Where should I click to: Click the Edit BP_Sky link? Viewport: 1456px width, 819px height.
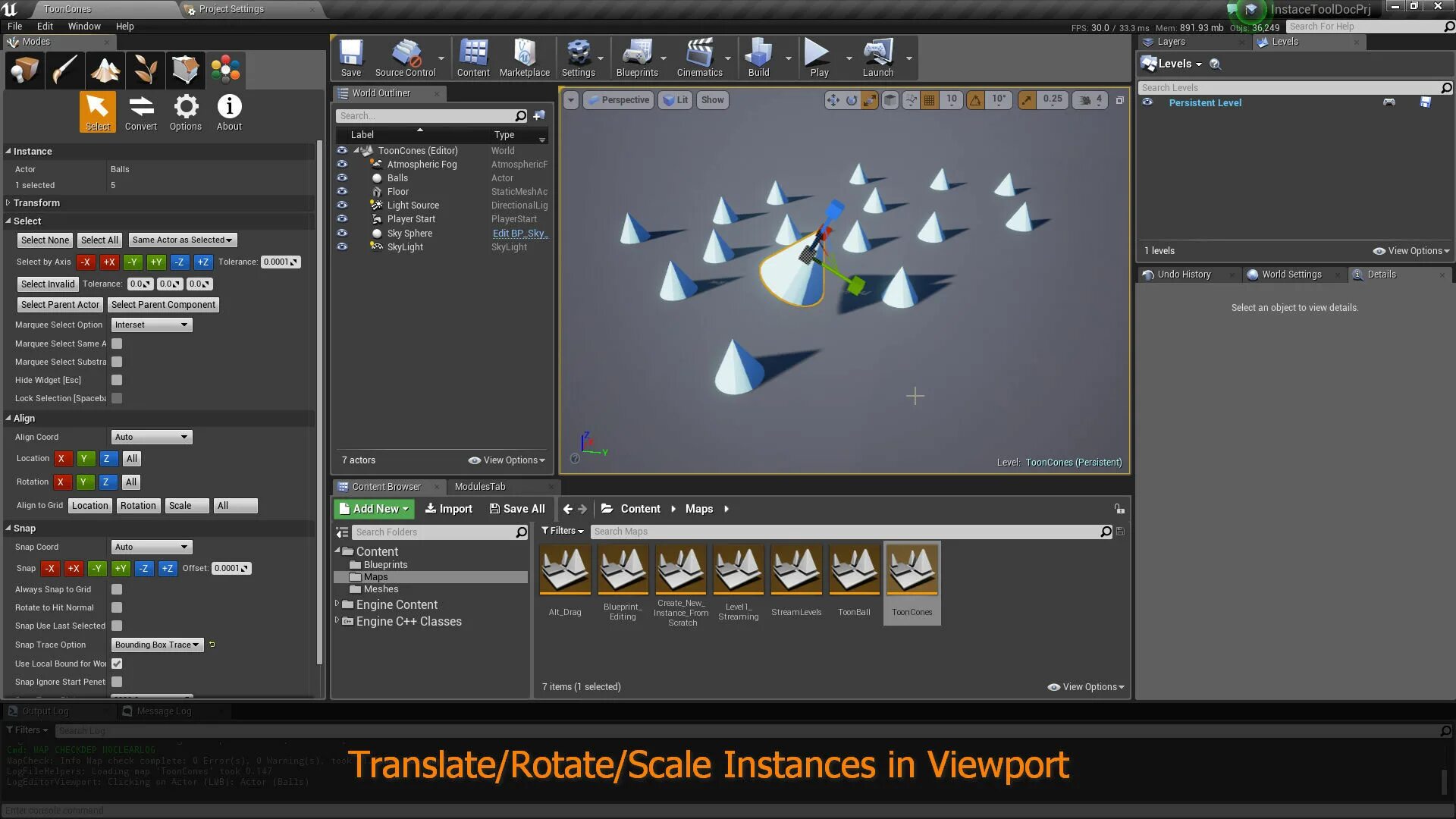pos(519,234)
